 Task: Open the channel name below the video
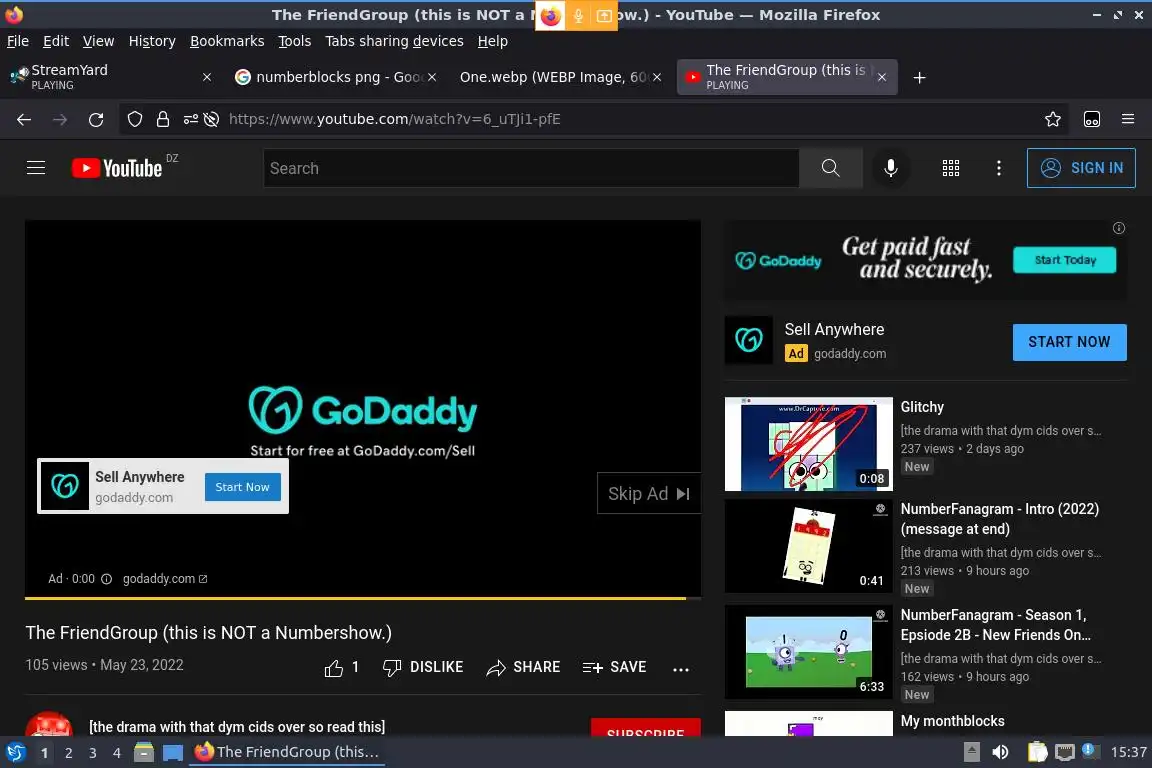(237, 727)
